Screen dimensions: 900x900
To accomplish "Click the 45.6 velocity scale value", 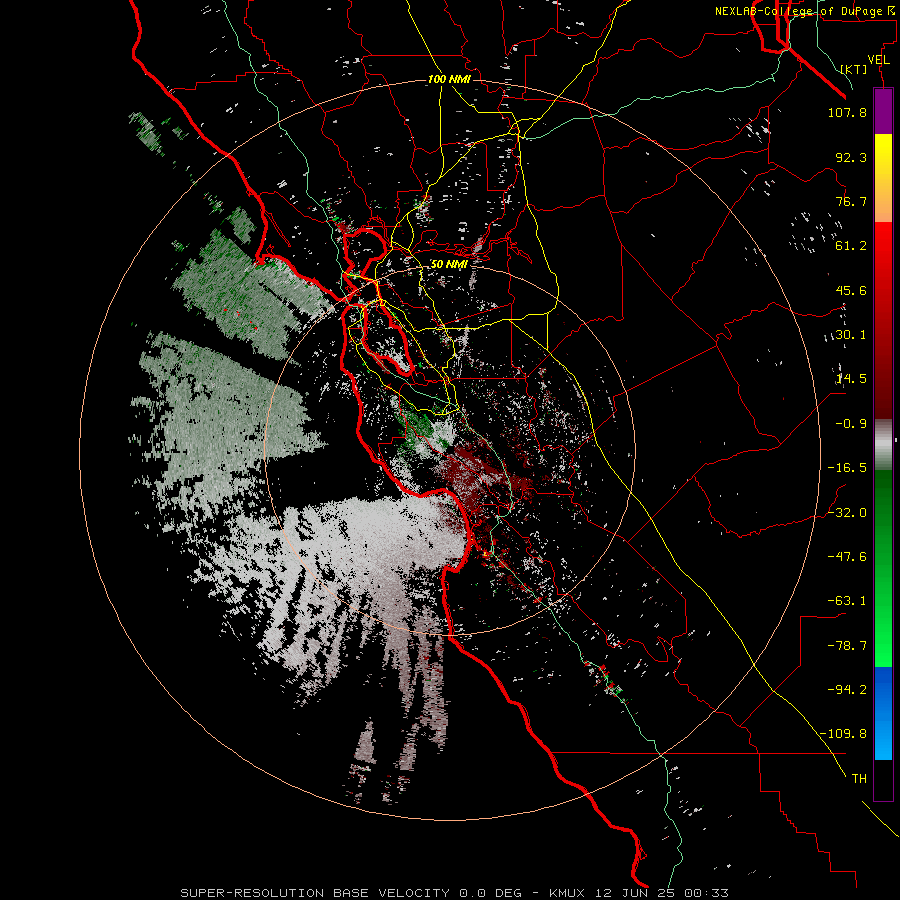I will (x=851, y=290).
